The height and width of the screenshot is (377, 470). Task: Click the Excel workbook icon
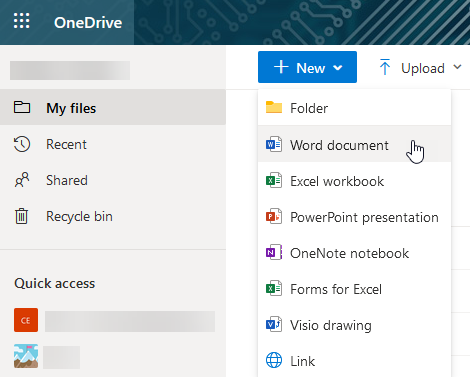274,180
